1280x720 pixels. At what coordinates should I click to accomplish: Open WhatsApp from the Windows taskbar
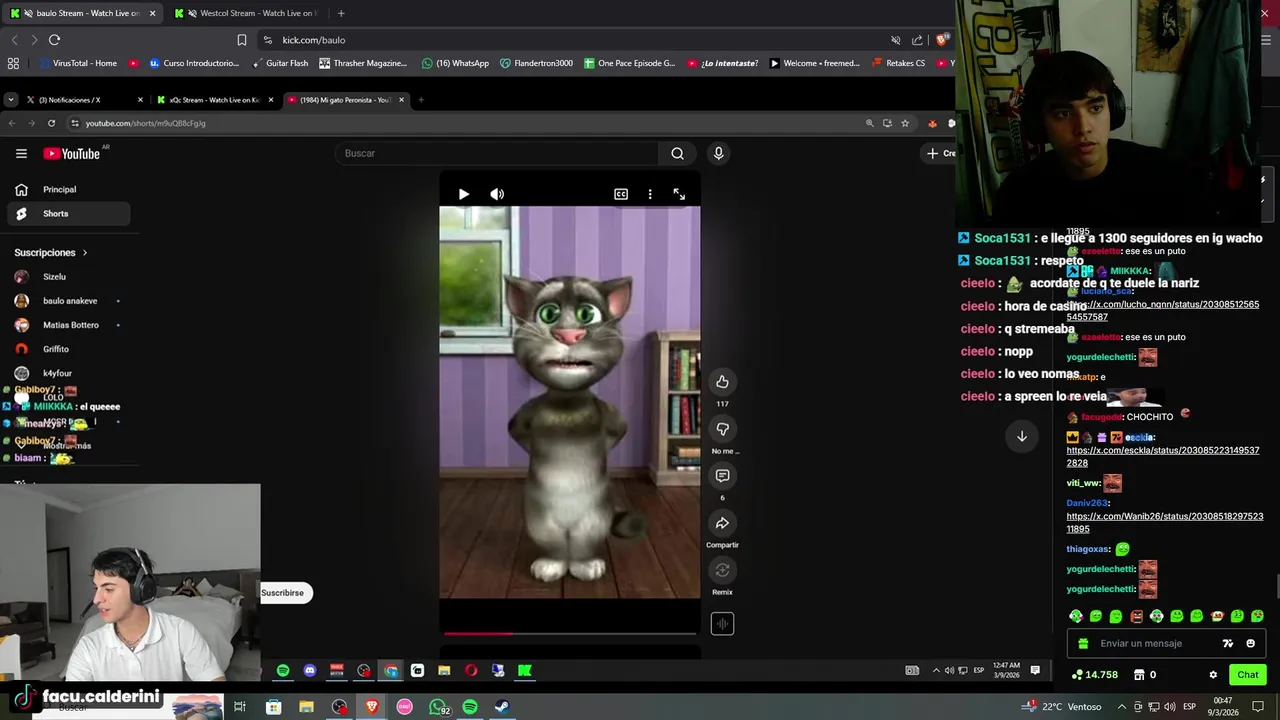437,707
